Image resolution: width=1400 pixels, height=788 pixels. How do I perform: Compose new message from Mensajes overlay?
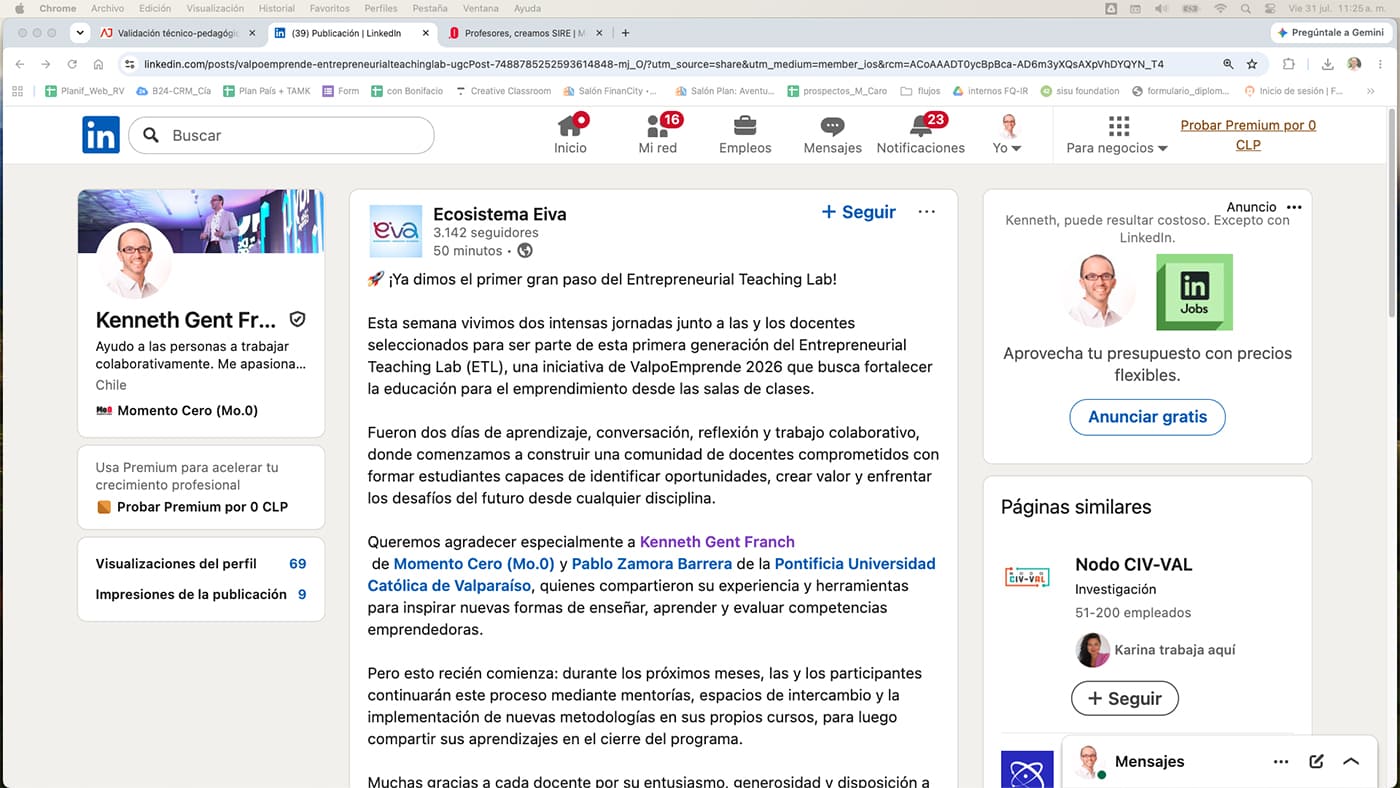tap(1316, 762)
